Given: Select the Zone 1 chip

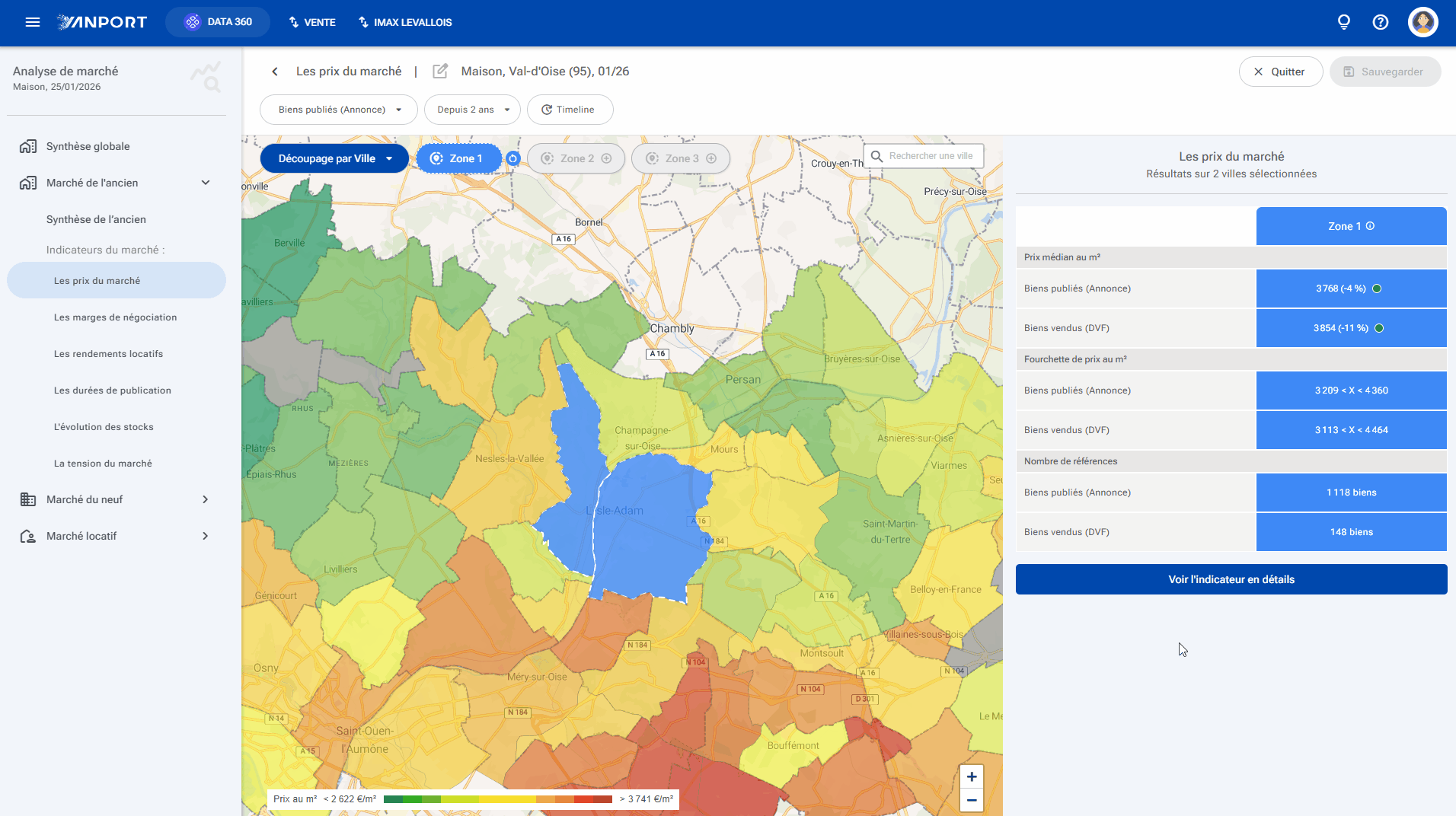Looking at the screenshot, I should (458, 158).
